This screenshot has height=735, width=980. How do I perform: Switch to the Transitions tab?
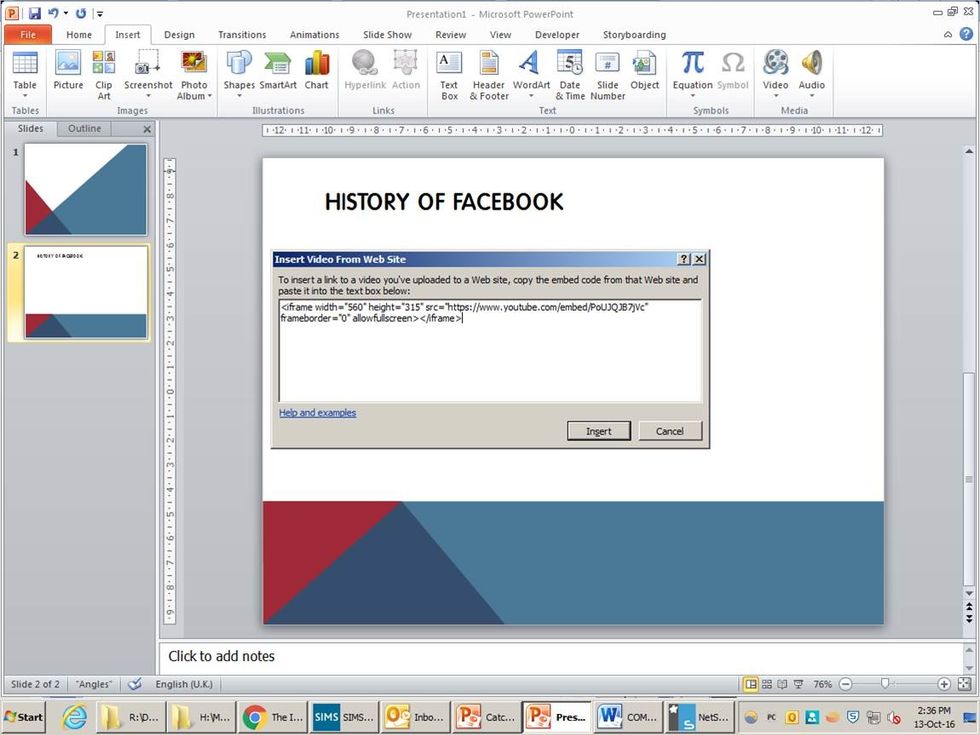point(242,34)
